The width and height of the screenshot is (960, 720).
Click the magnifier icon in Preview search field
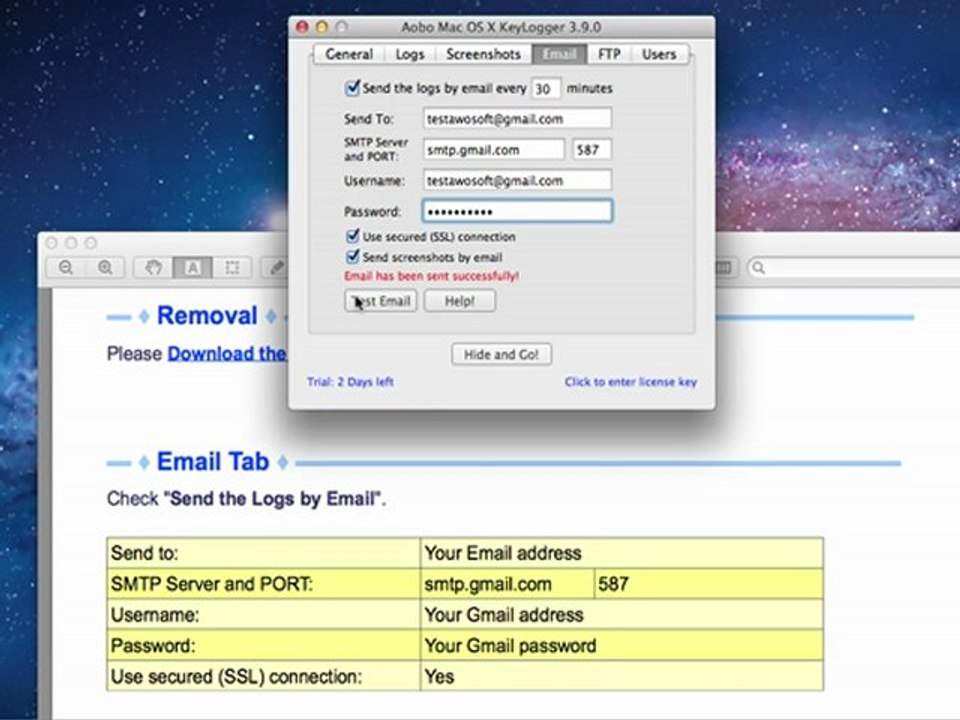pyautogui.click(x=759, y=268)
